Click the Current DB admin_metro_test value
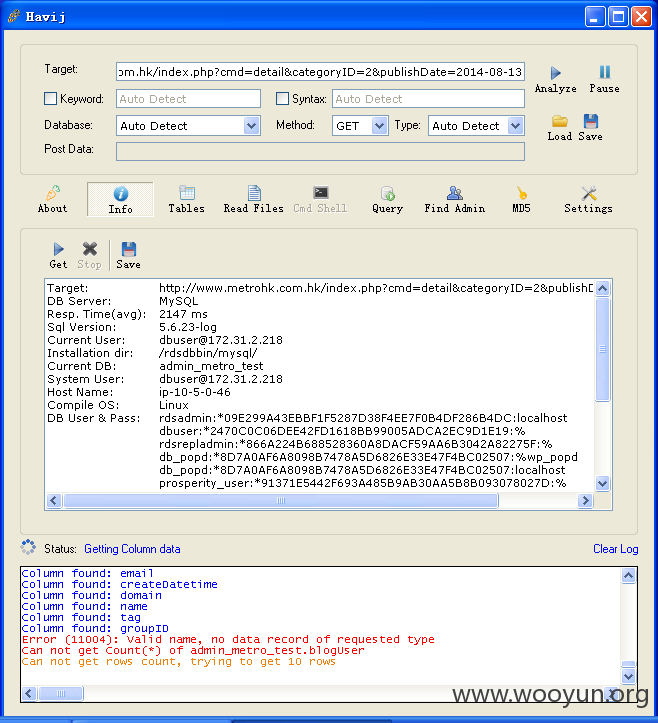The width and height of the screenshot is (658, 723). point(211,366)
